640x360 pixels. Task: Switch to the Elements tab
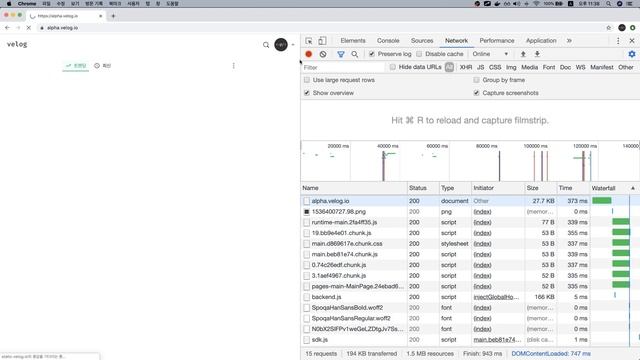pyautogui.click(x=353, y=41)
